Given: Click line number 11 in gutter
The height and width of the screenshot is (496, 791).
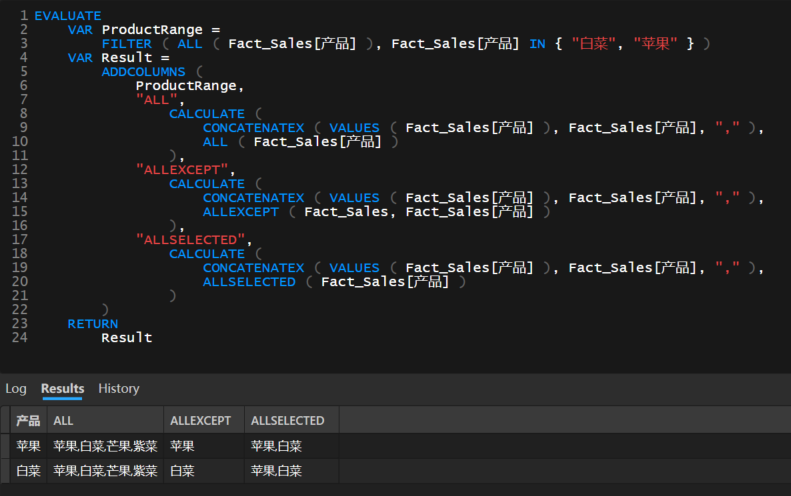Looking at the screenshot, I should 20,155.
